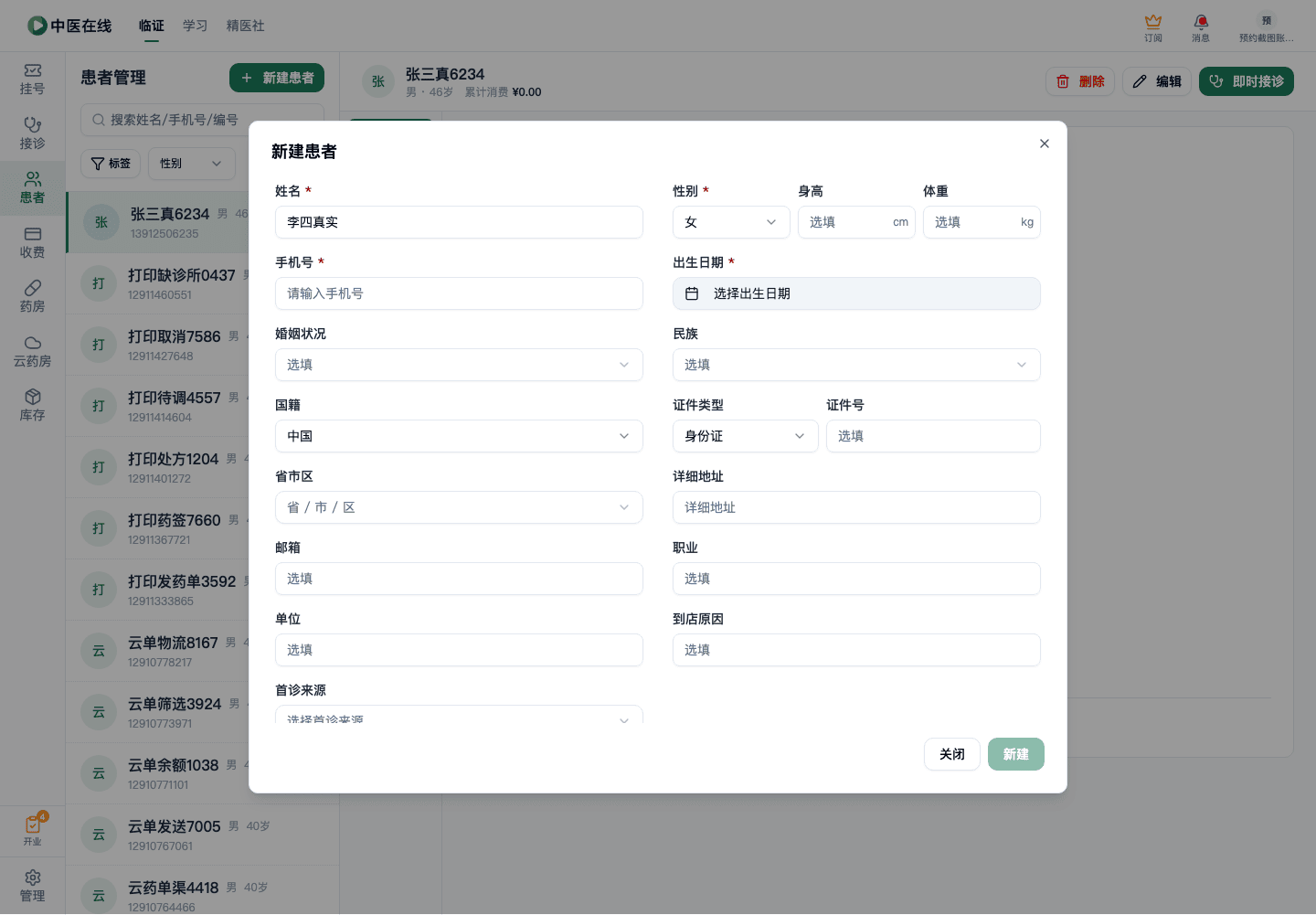
Task: Open the 云药房 cloud pharmacy sidebar icon
Action: click(32, 352)
